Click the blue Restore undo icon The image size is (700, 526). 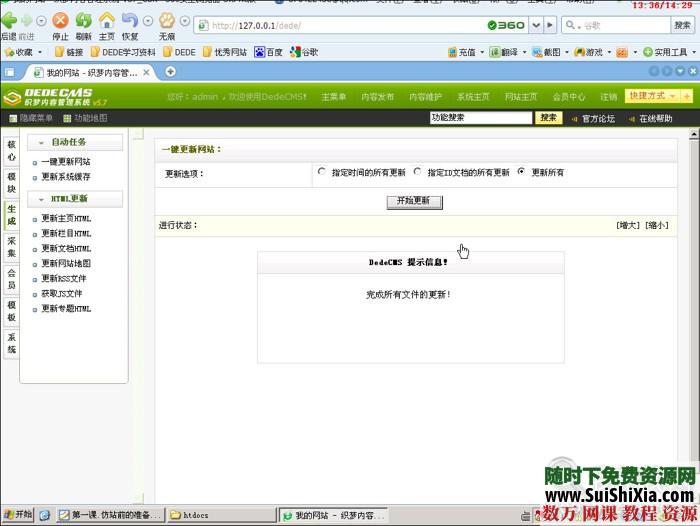129,21
